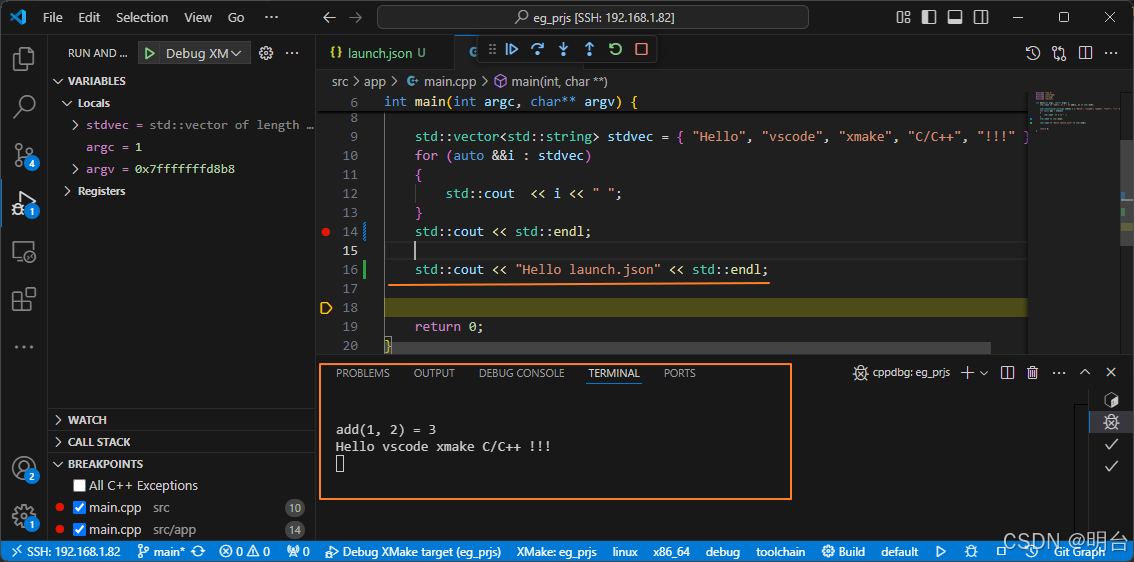Maximize panel with the up chevron
This screenshot has width=1134, height=562.
point(1085,372)
